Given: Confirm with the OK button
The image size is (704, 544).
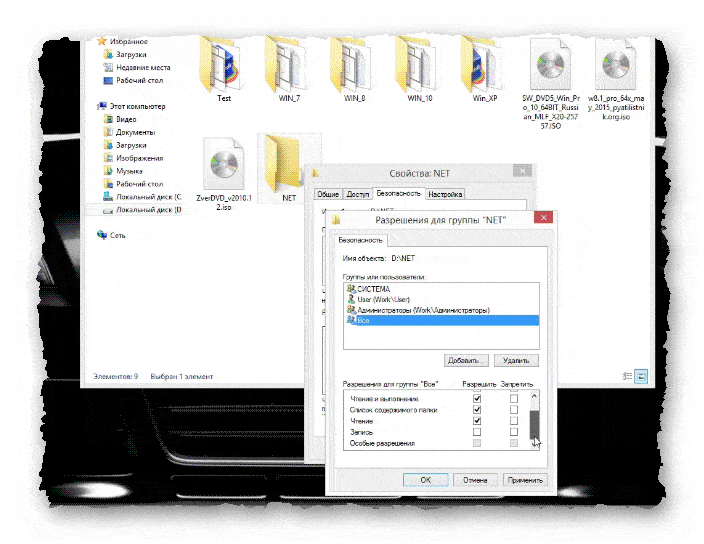Looking at the screenshot, I should (426, 480).
